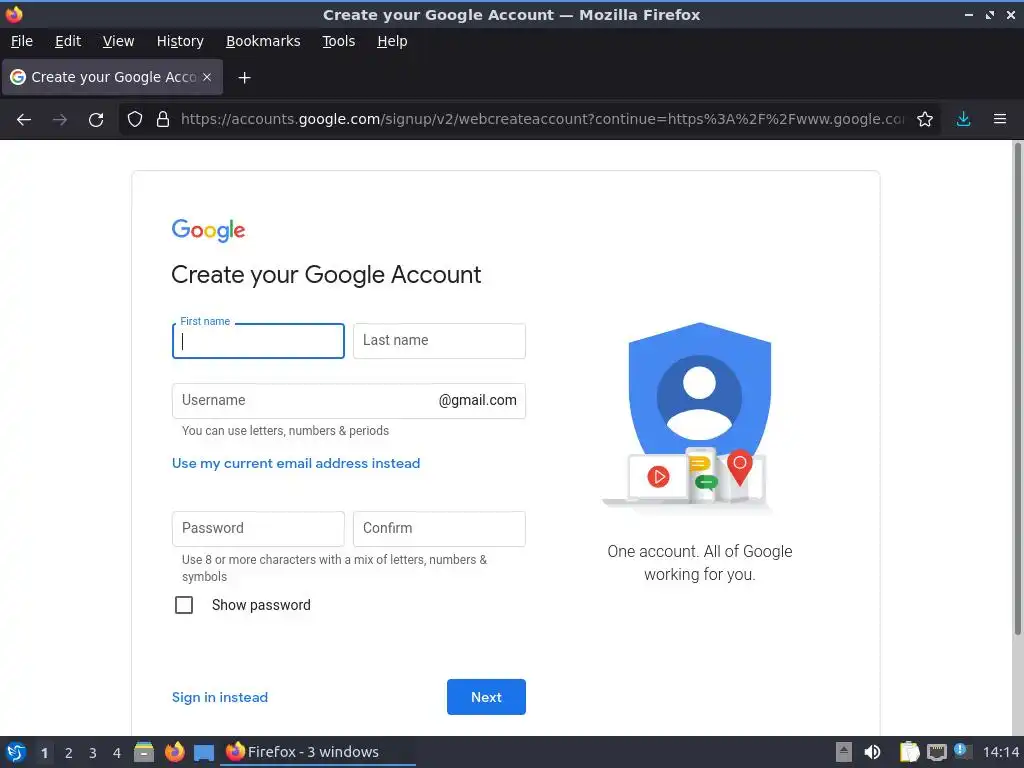Reload the current page
The height and width of the screenshot is (768, 1024).
tap(96, 120)
